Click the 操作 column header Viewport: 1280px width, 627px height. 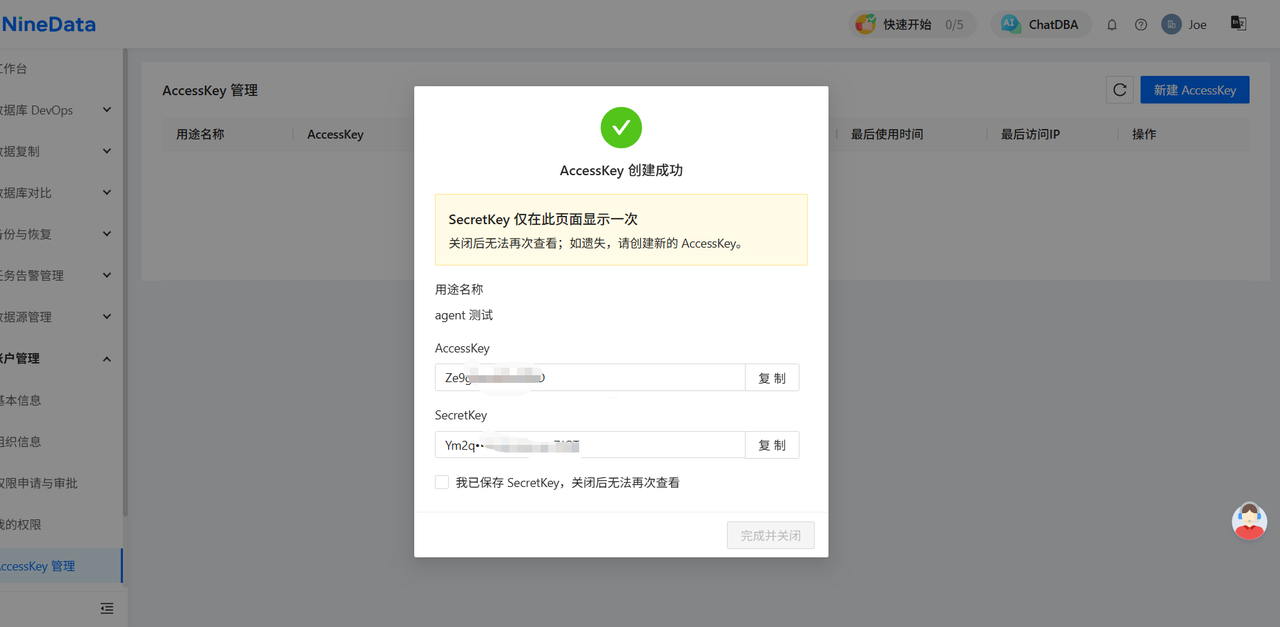pos(1144,134)
